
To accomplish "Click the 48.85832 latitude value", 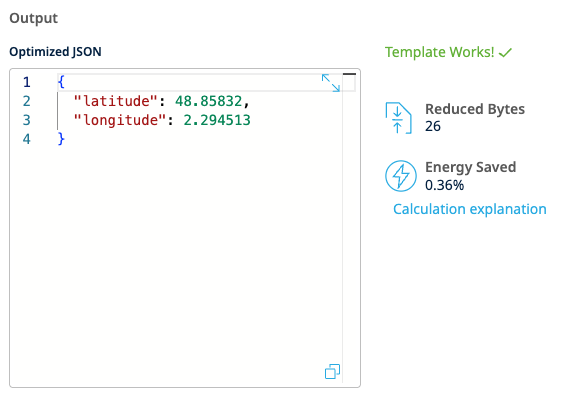I will click(x=209, y=101).
